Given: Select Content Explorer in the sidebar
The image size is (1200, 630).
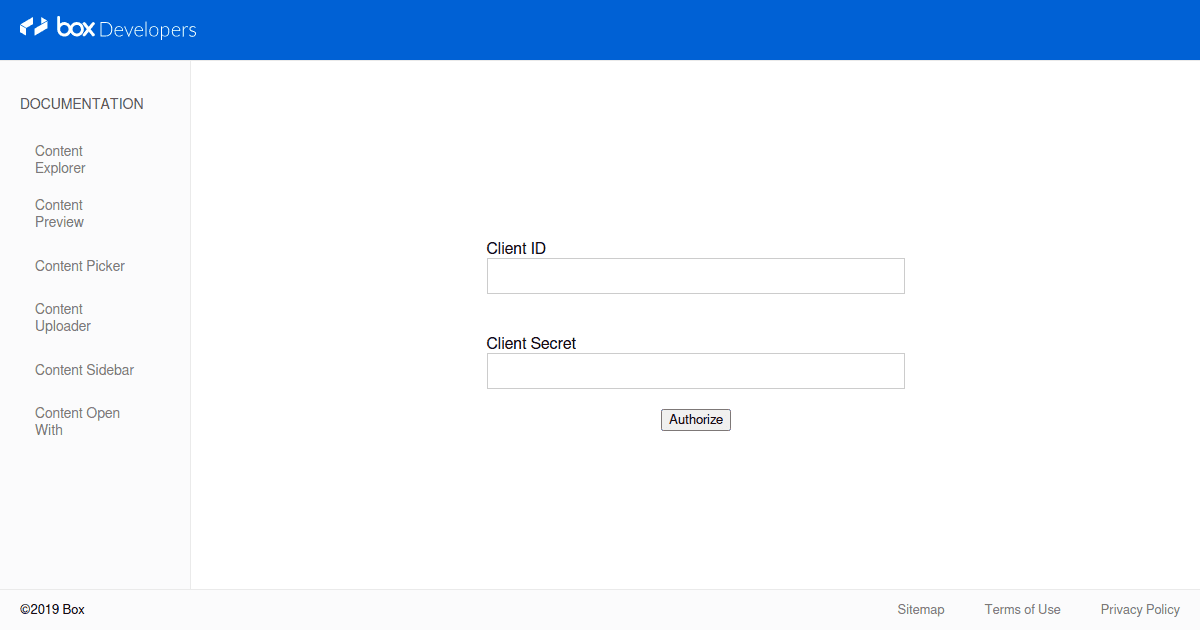Looking at the screenshot, I should pos(60,159).
